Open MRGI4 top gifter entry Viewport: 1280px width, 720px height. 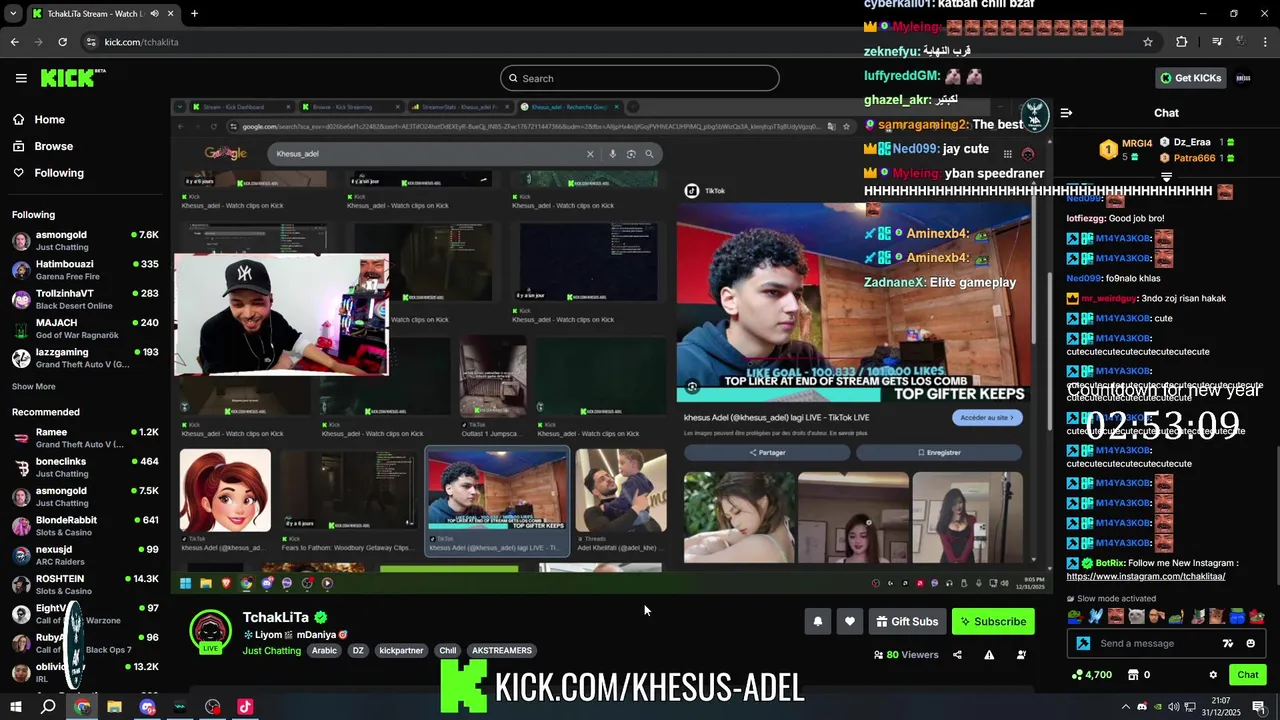[1126, 149]
